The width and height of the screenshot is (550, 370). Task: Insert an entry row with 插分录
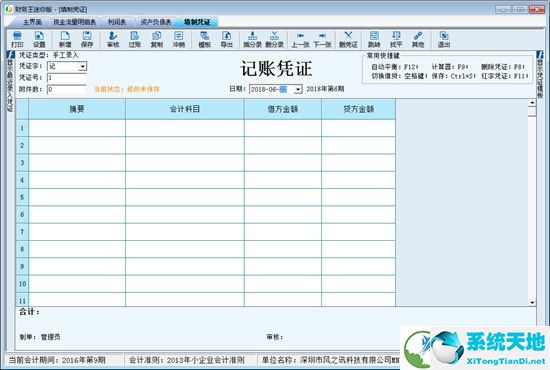click(x=253, y=39)
